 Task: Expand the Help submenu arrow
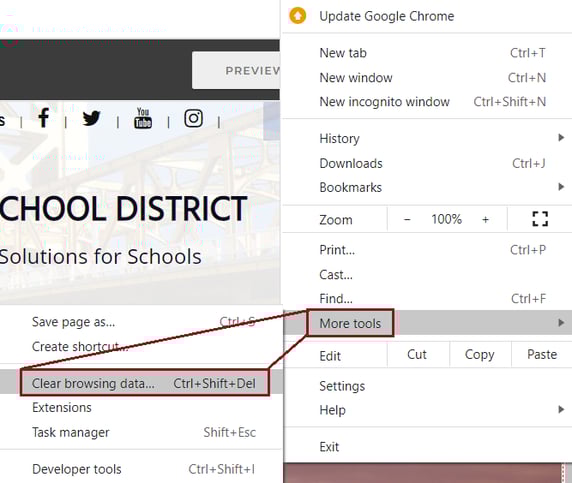pos(561,409)
